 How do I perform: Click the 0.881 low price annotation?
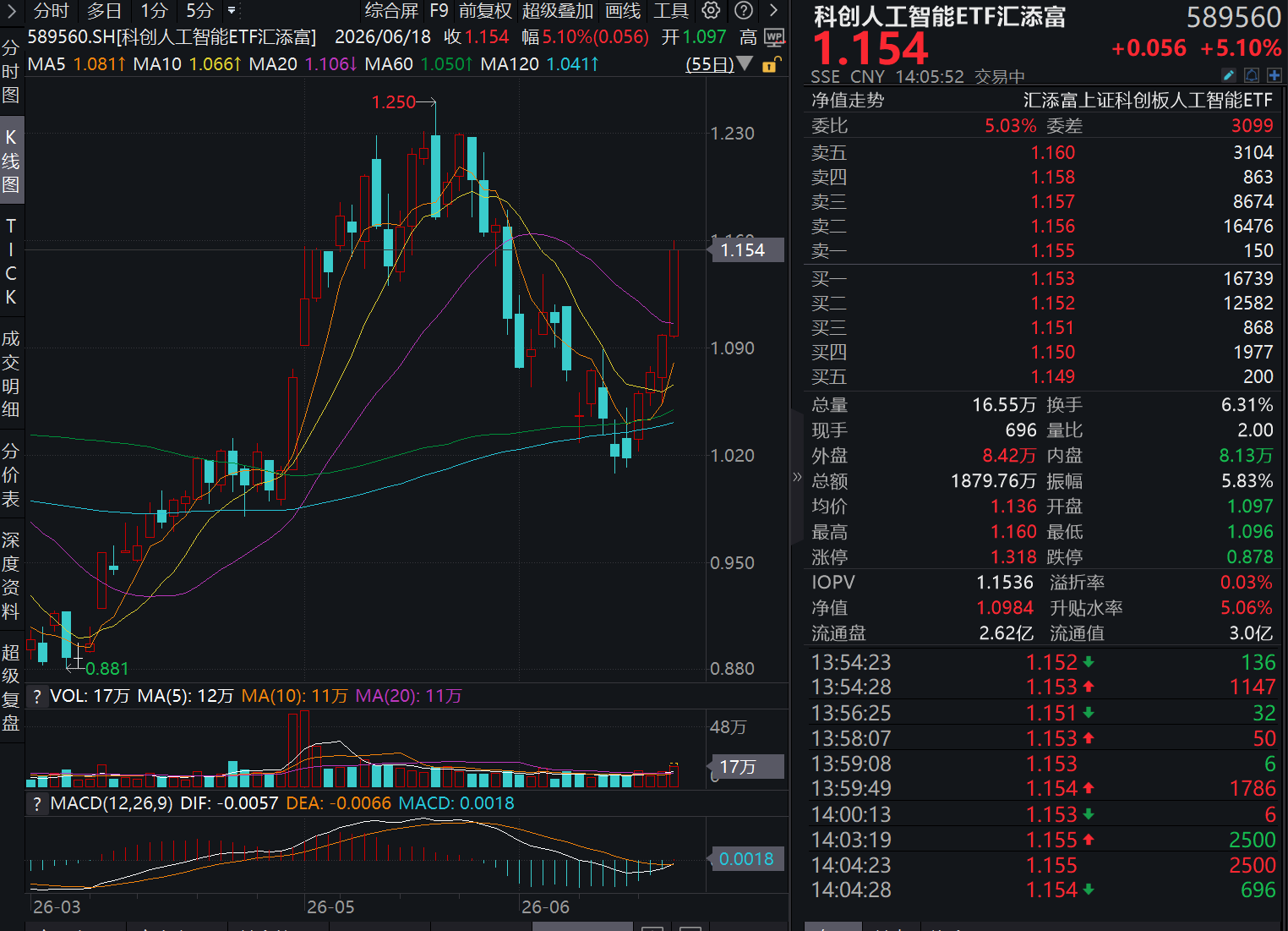click(x=107, y=669)
